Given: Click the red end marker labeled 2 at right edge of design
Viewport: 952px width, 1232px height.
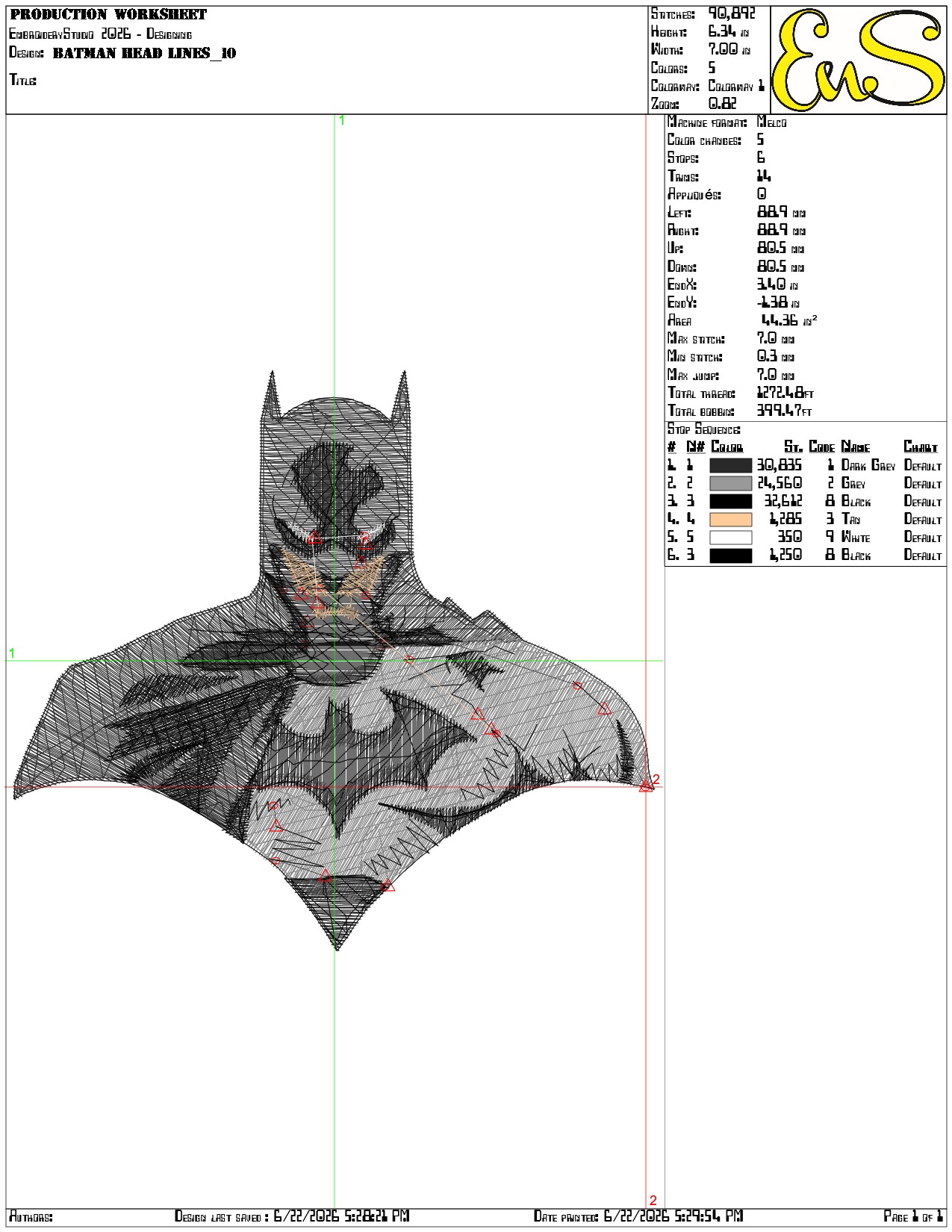Looking at the screenshot, I should tap(647, 785).
